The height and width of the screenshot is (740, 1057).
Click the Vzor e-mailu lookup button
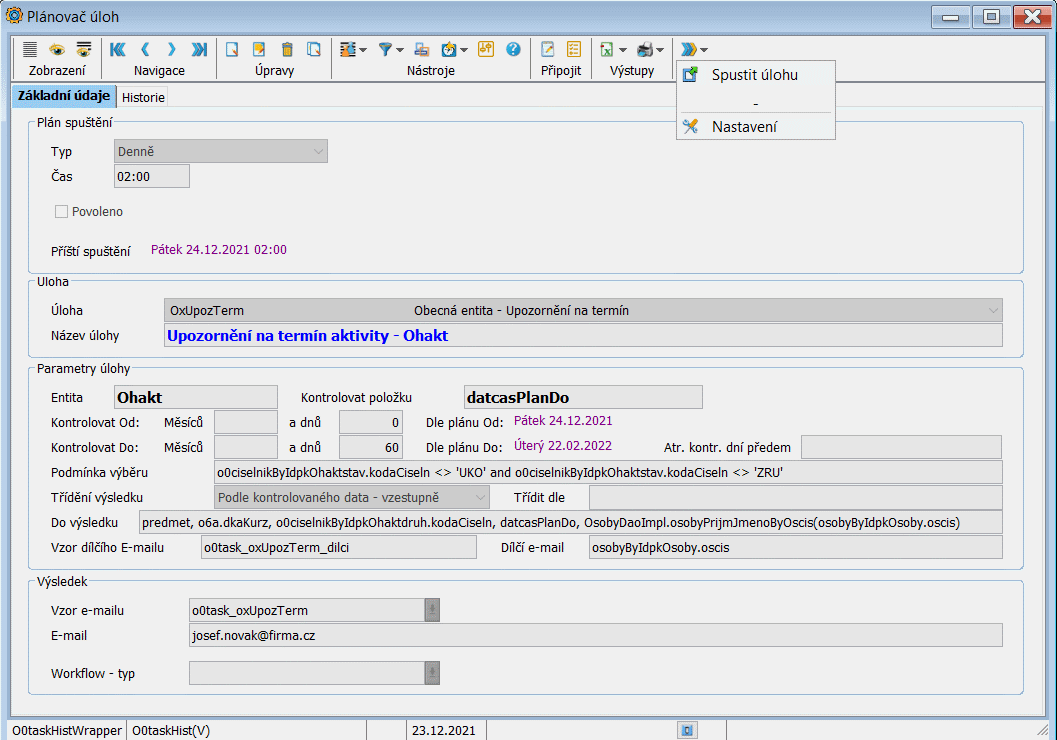coord(432,610)
